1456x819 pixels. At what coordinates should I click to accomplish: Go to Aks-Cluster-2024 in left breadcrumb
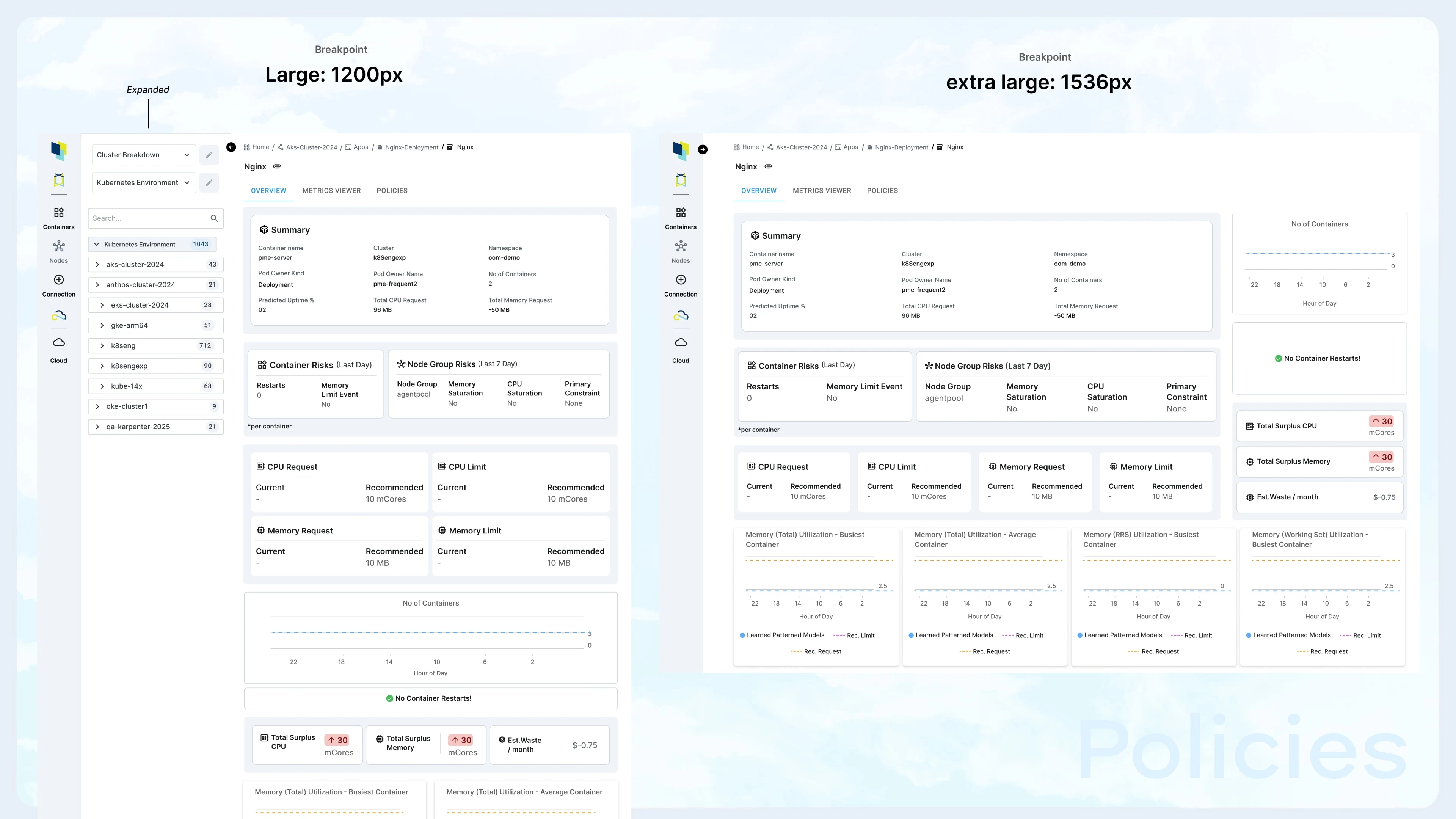[x=311, y=147]
